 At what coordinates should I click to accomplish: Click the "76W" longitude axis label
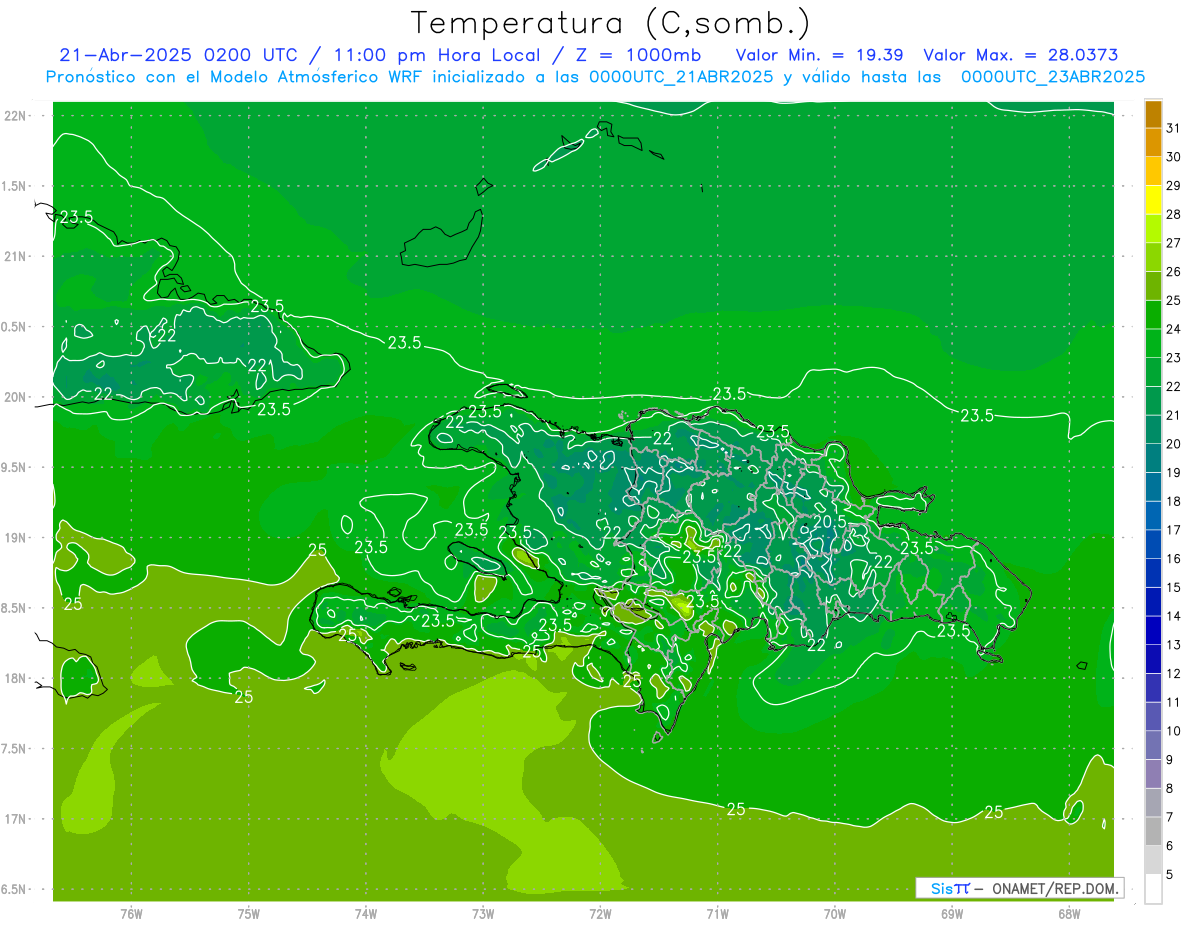(x=131, y=914)
